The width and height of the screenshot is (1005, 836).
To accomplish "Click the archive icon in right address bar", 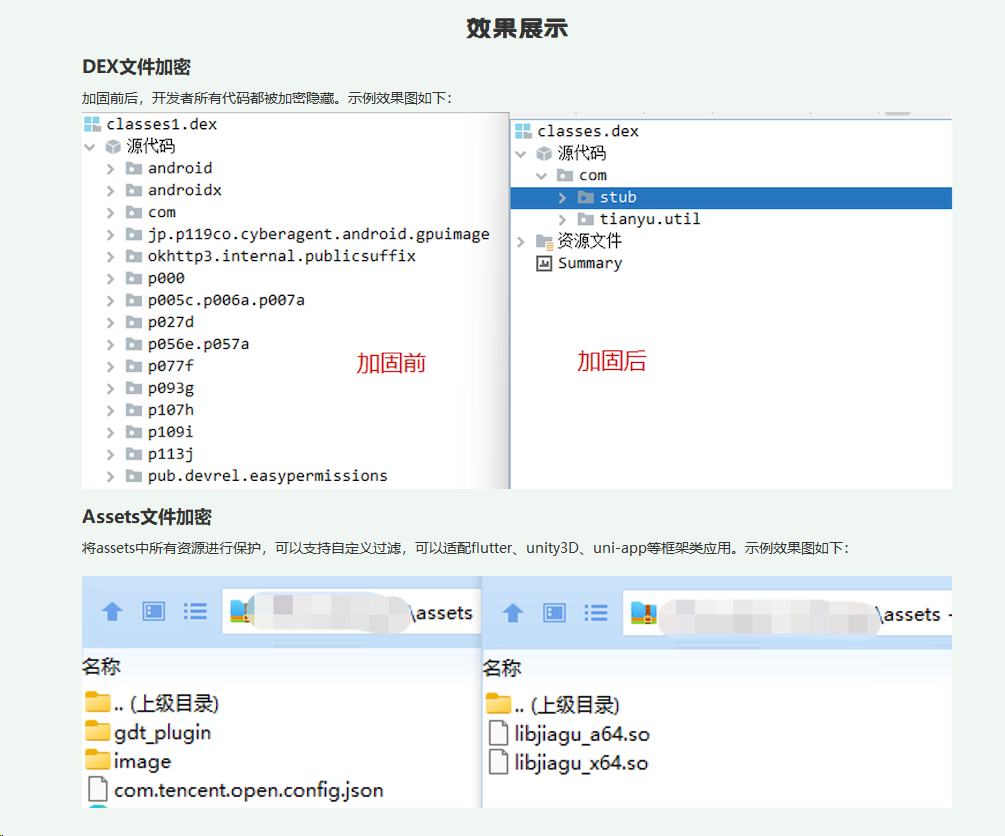I will click(x=644, y=614).
